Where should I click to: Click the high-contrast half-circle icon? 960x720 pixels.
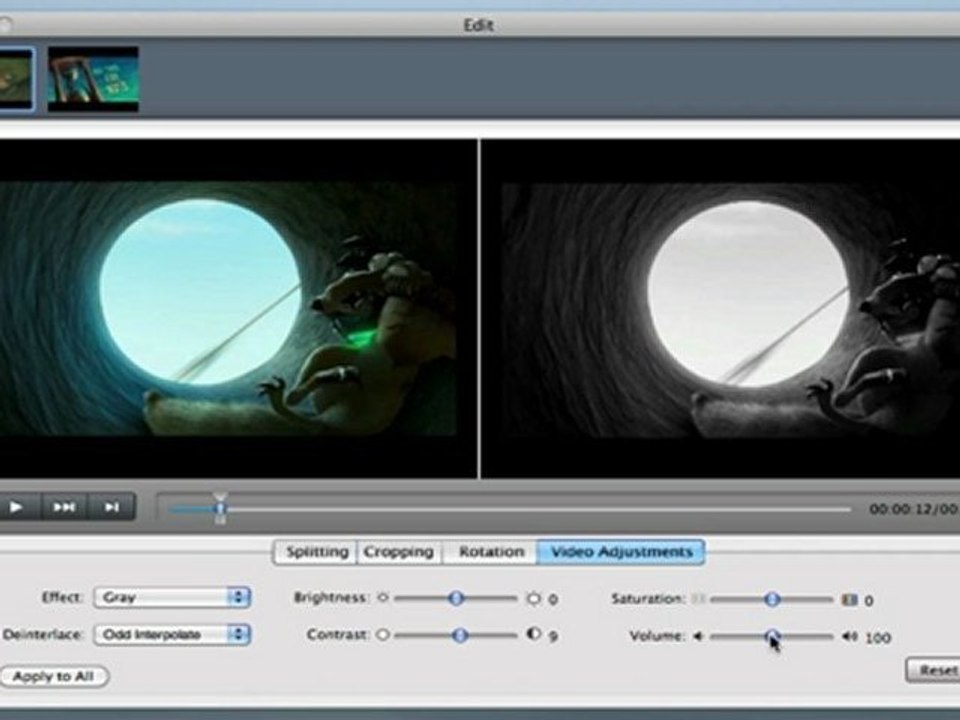534,634
